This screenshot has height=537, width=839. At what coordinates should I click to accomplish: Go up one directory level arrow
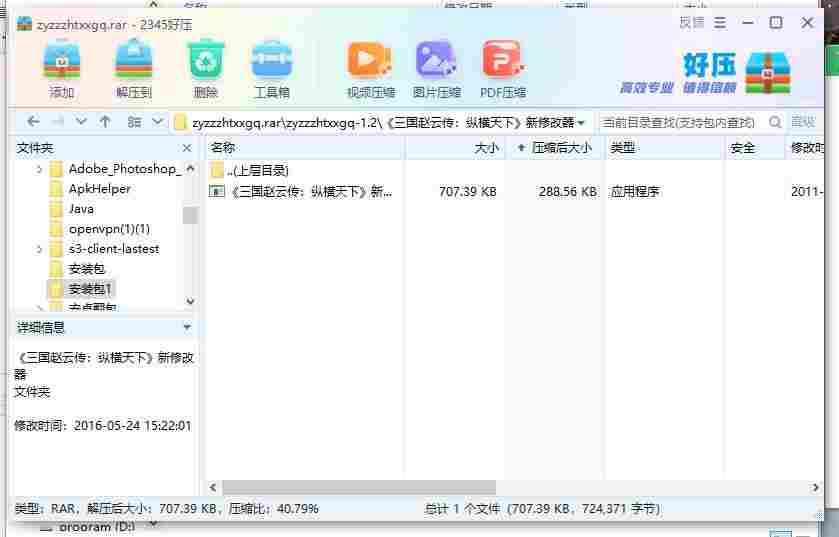point(105,122)
